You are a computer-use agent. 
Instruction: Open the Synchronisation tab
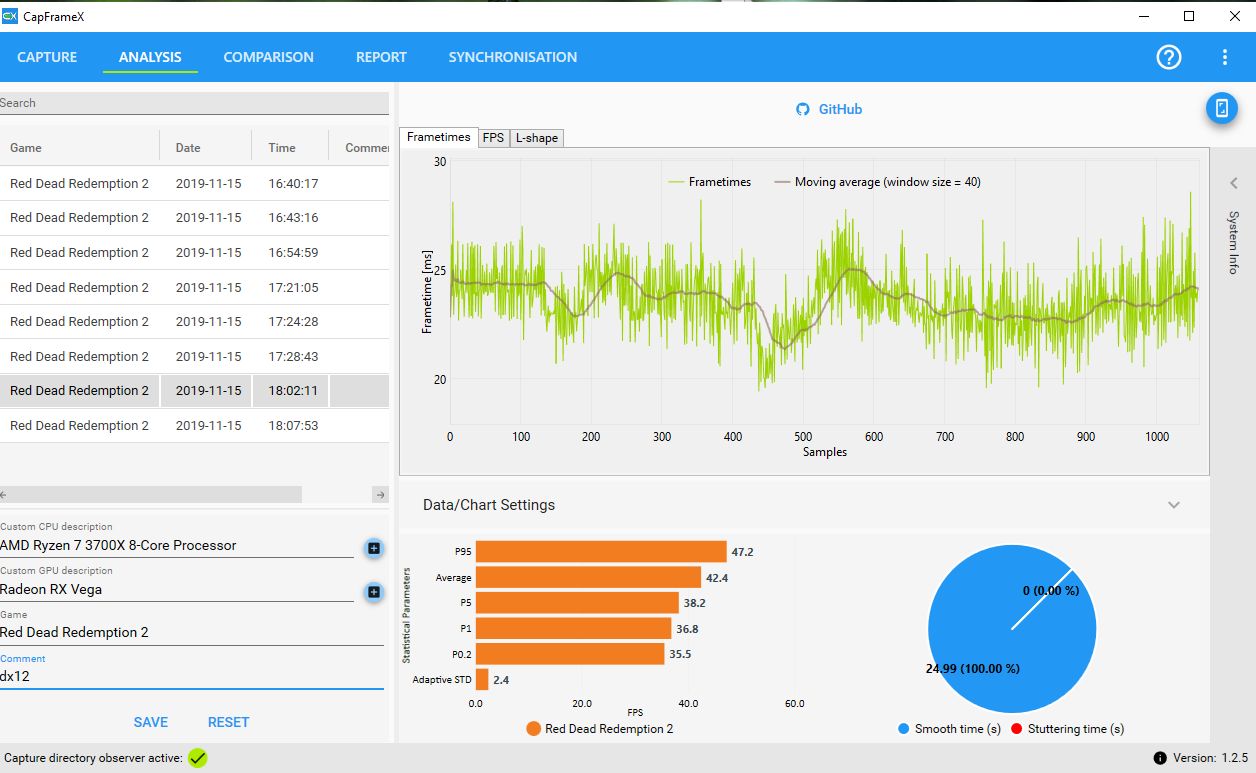513,57
